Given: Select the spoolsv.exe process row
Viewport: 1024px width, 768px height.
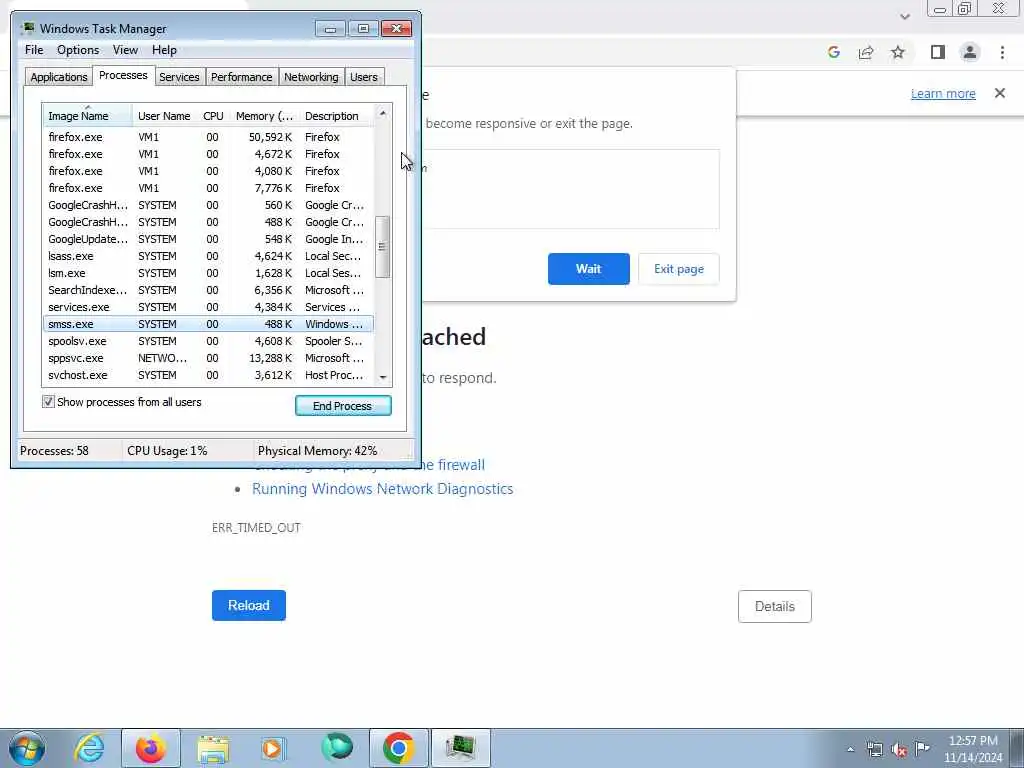Looking at the screenshot, I should point(208,341).
